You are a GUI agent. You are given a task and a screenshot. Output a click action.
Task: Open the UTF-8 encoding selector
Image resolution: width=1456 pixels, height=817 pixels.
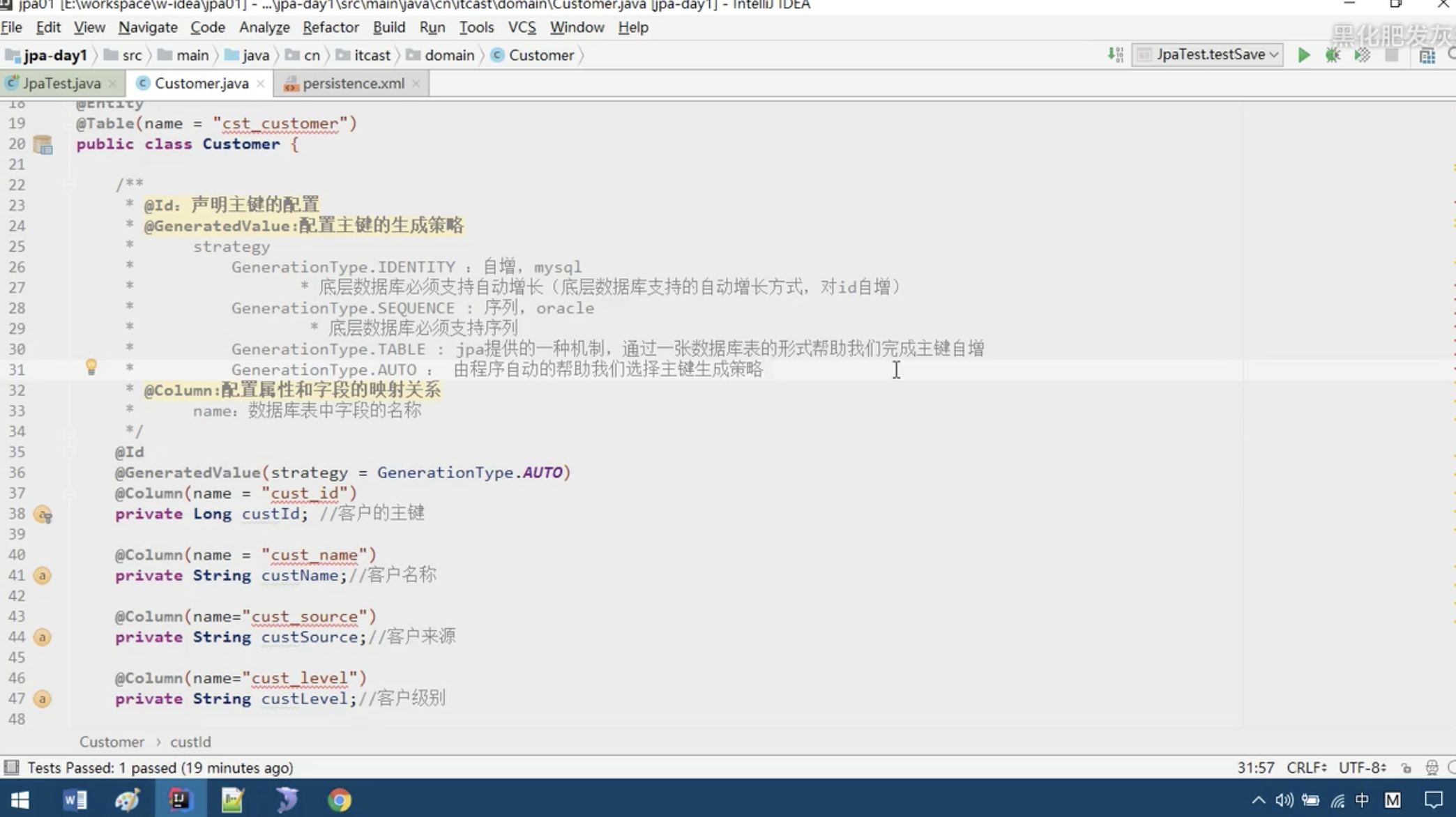(x=1362, y=768)
